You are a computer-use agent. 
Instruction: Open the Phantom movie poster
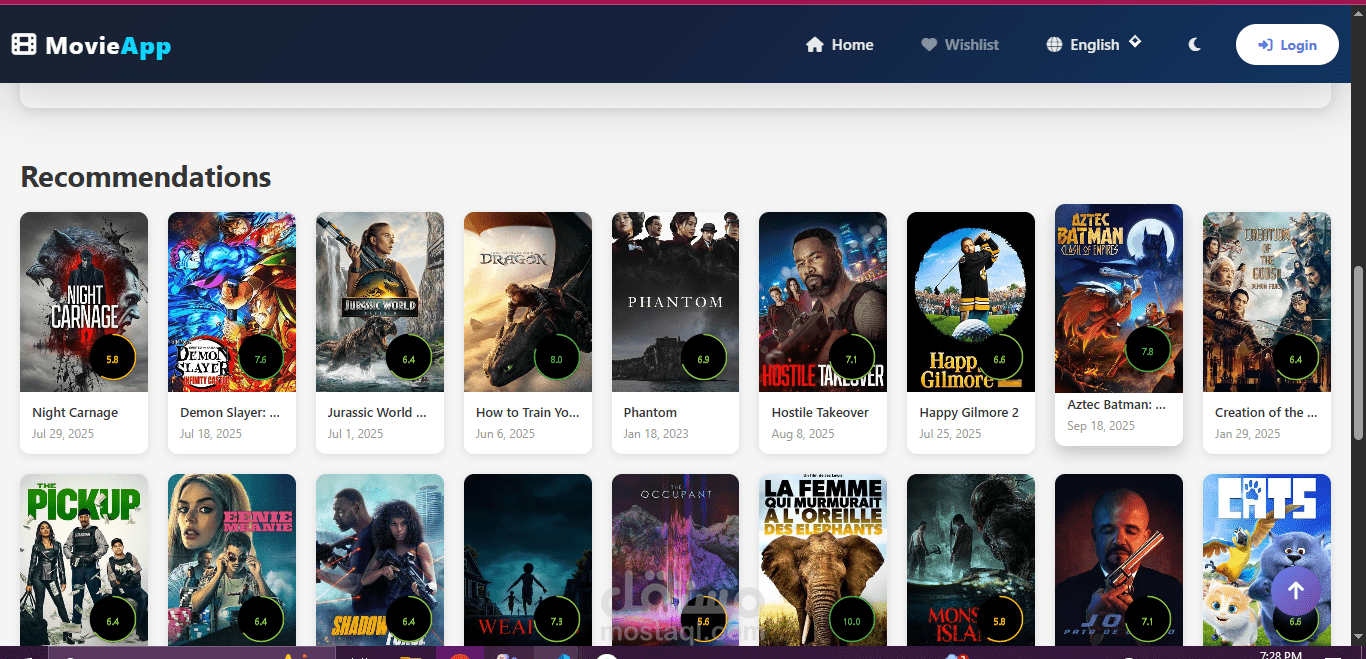[675, 302]
